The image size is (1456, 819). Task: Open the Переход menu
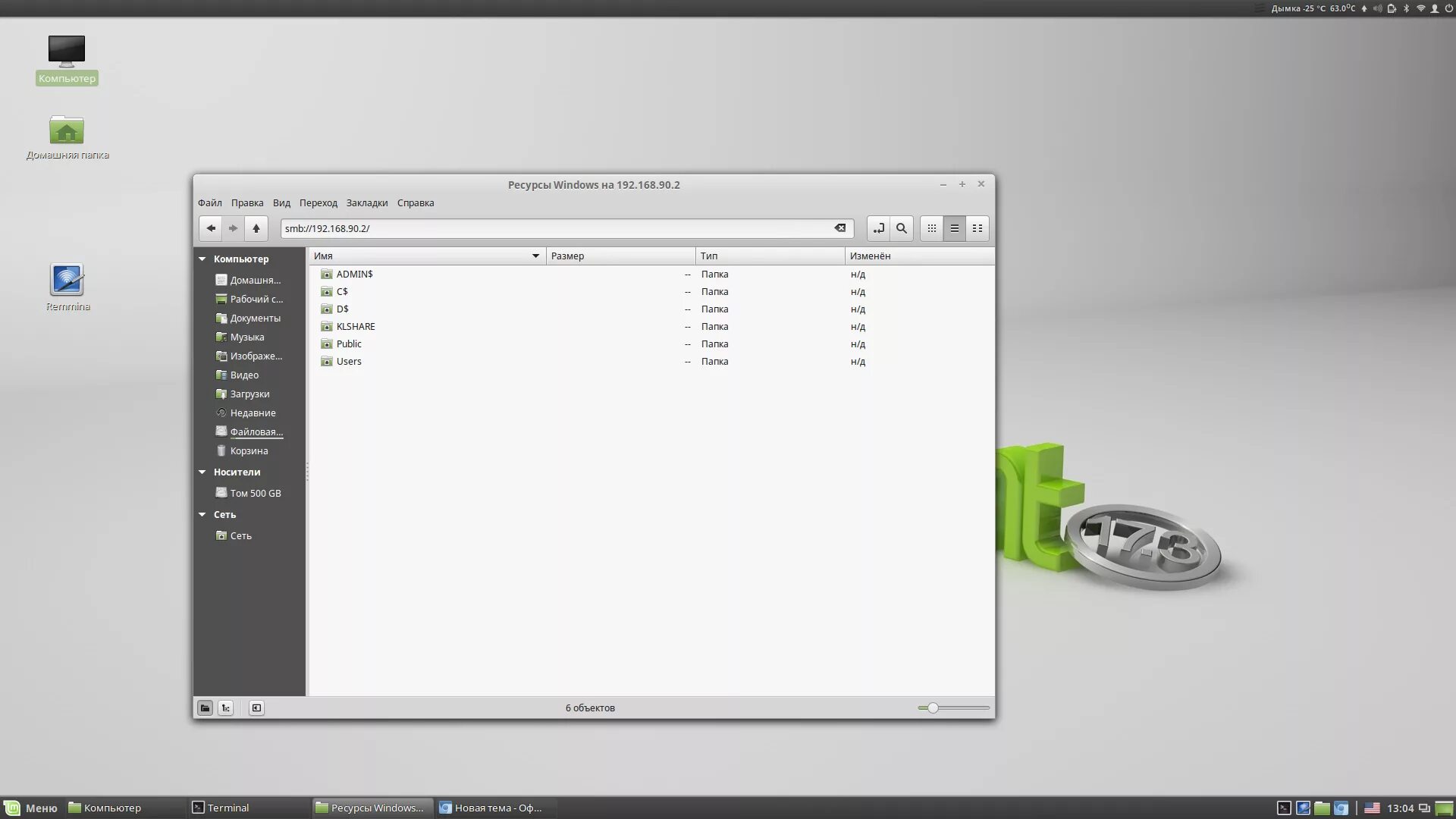318,203
